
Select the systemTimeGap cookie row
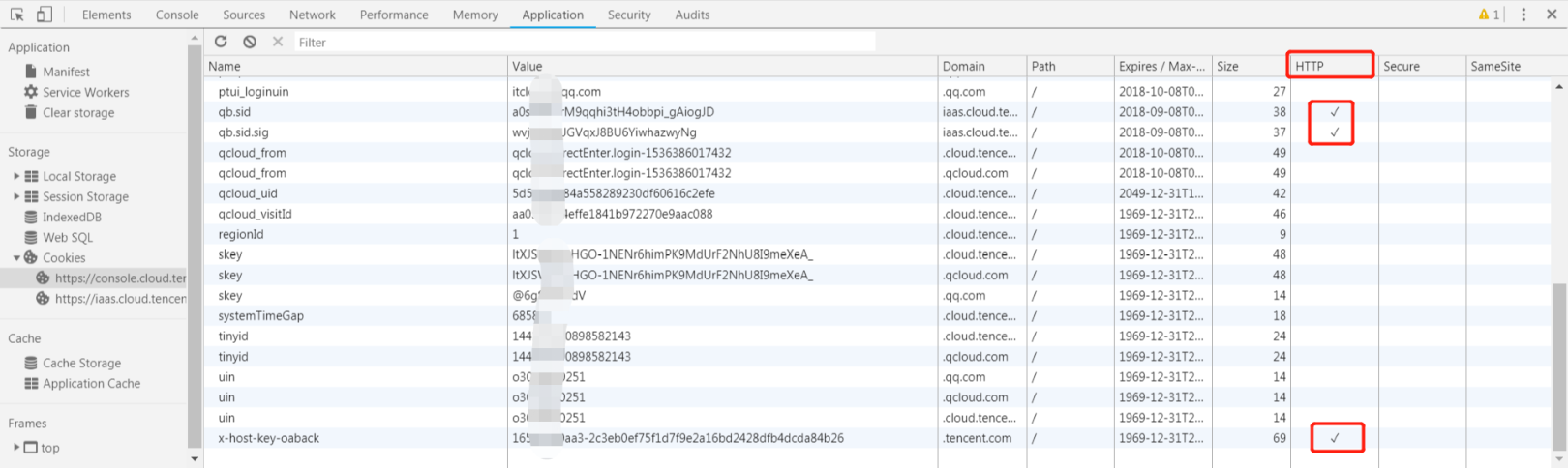[x=879, y=315]
